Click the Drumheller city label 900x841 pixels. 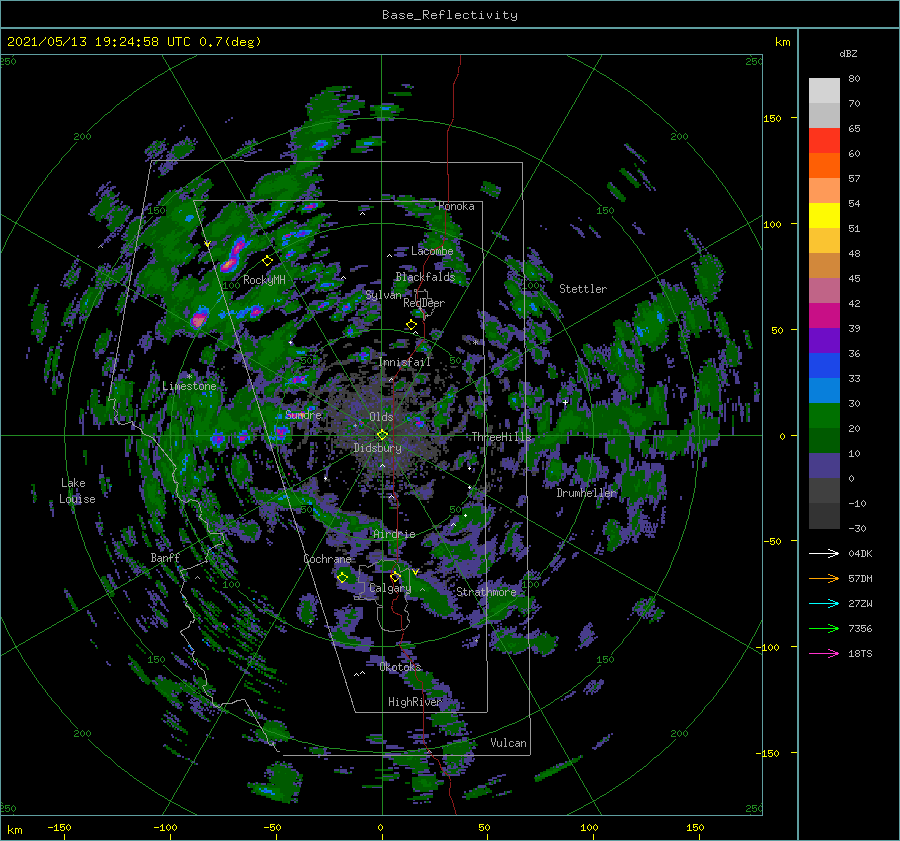(x=586, y=493)
